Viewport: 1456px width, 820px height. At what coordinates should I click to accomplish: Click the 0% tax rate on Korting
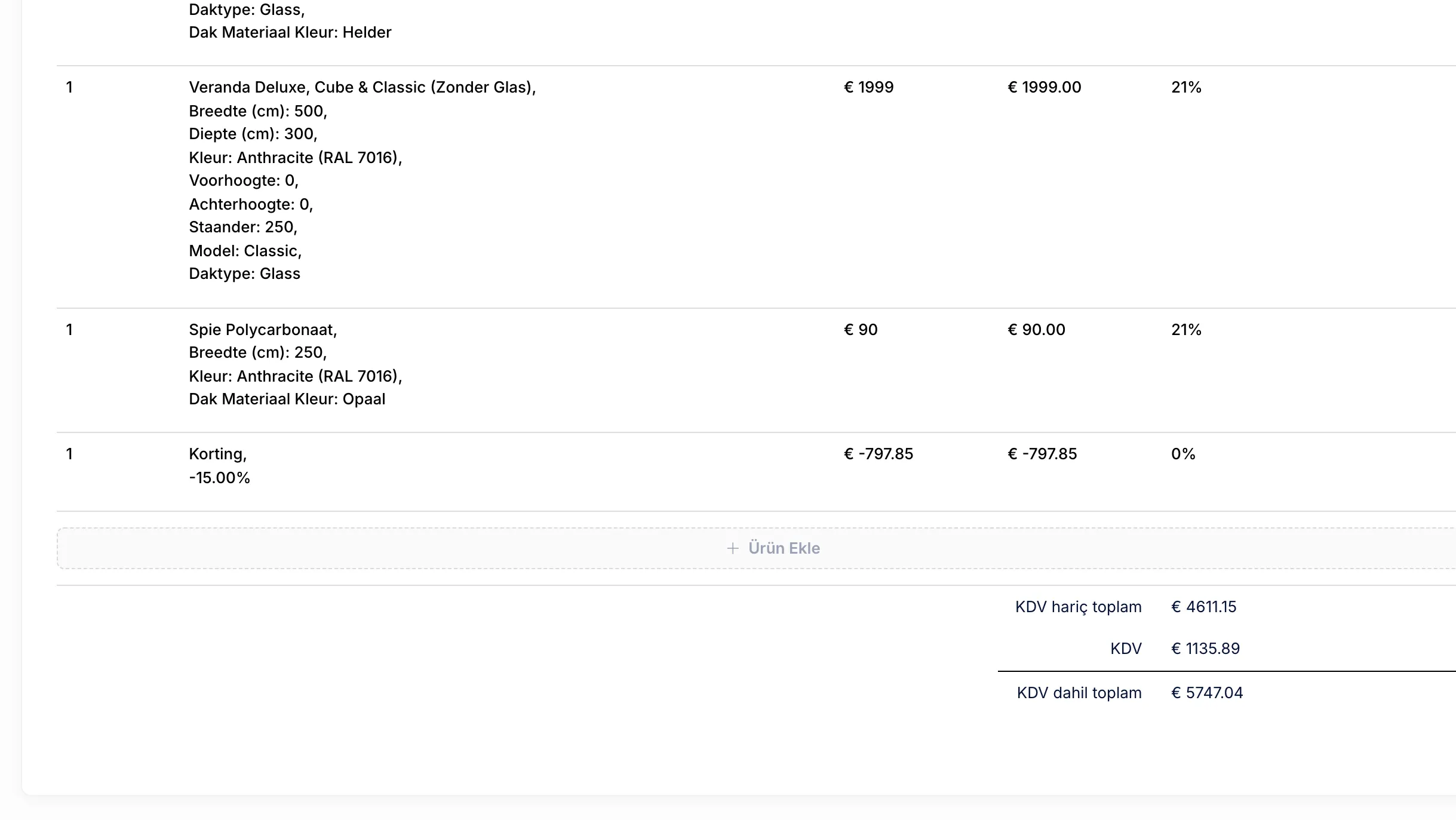pyautogui.click(x=1183, y=454)
